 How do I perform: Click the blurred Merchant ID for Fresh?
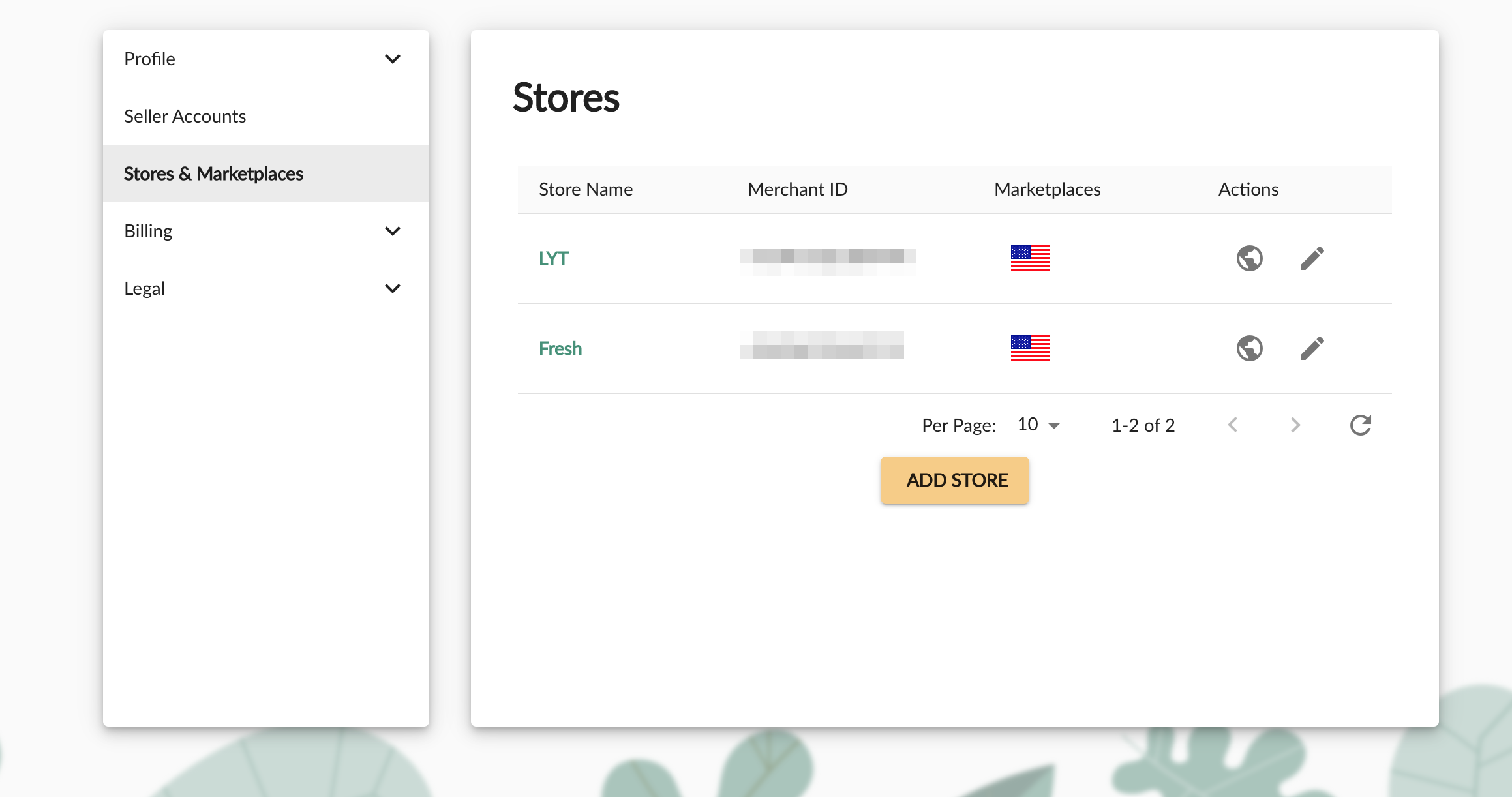[x=821, y=345]
